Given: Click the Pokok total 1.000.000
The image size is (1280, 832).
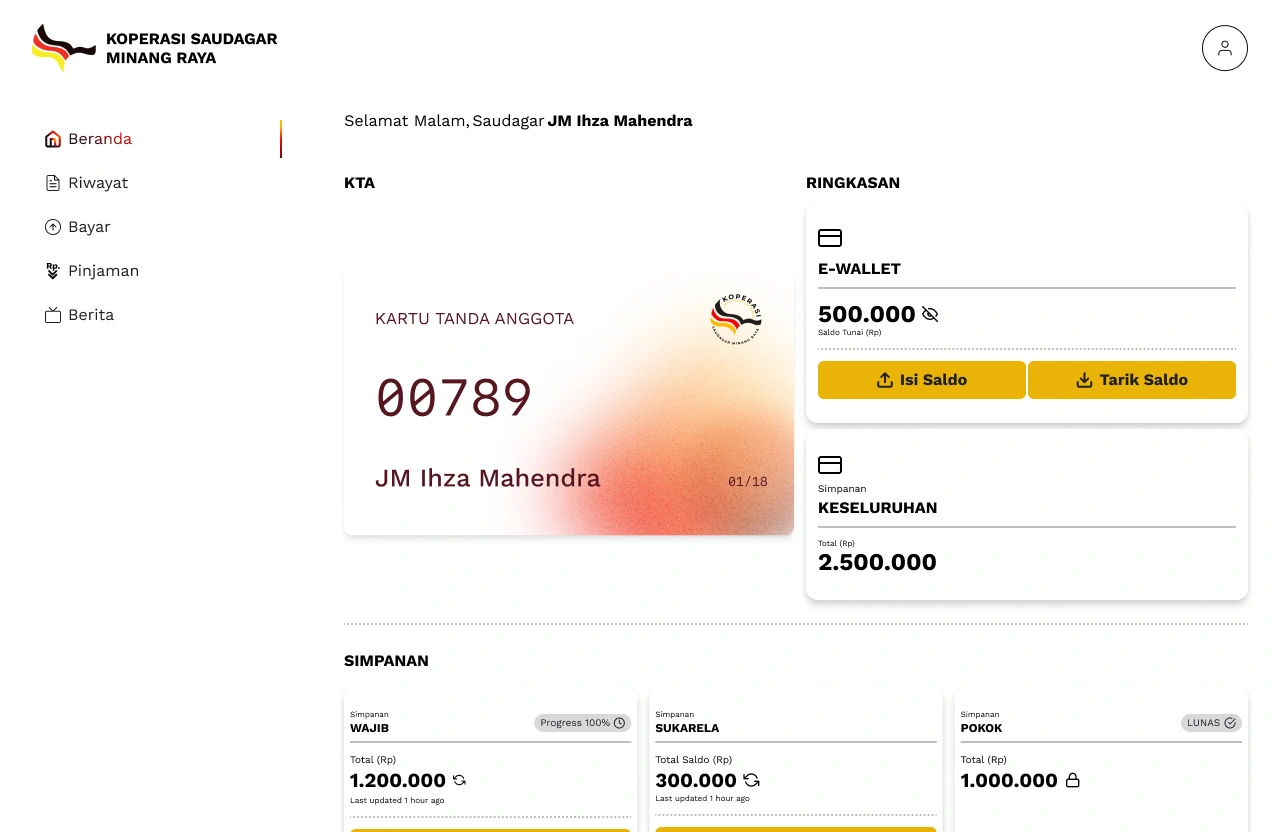Looking at the screenshot, I should pos(1009,781).
